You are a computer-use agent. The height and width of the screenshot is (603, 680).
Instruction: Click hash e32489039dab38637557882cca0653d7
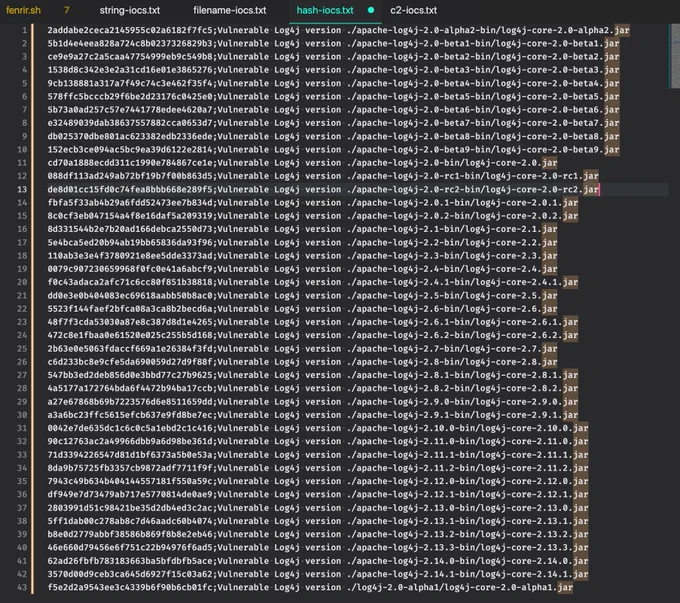pyautogui.click(x=131, y=123)
